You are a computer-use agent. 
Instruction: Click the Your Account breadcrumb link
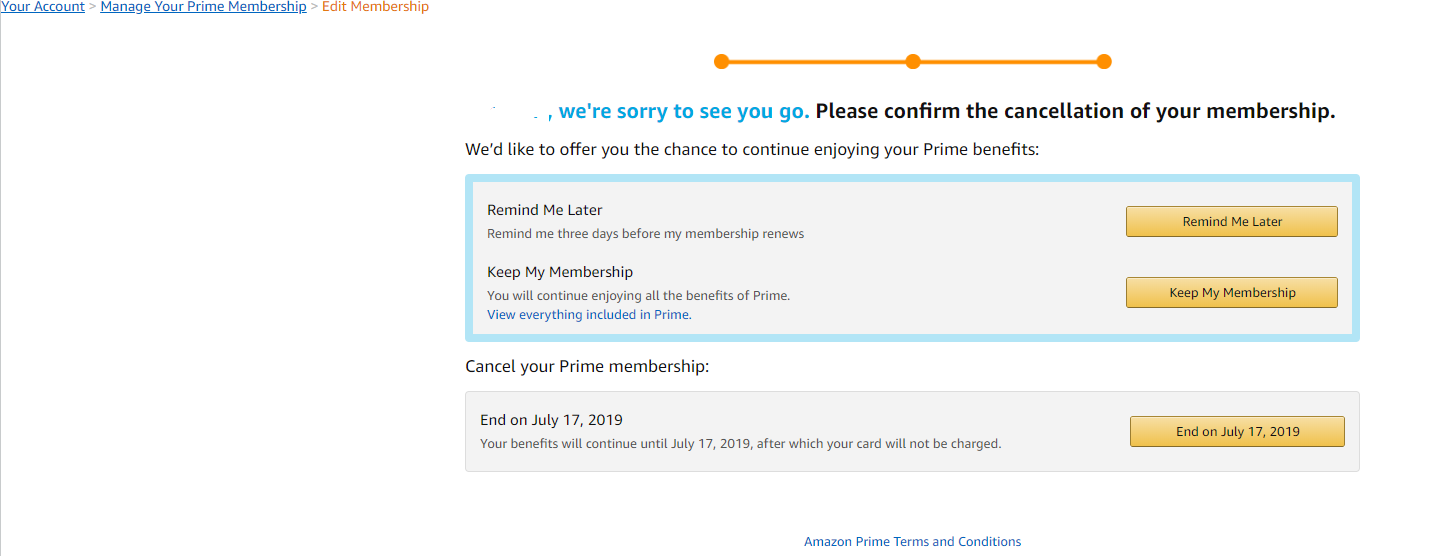click(43, 7)
